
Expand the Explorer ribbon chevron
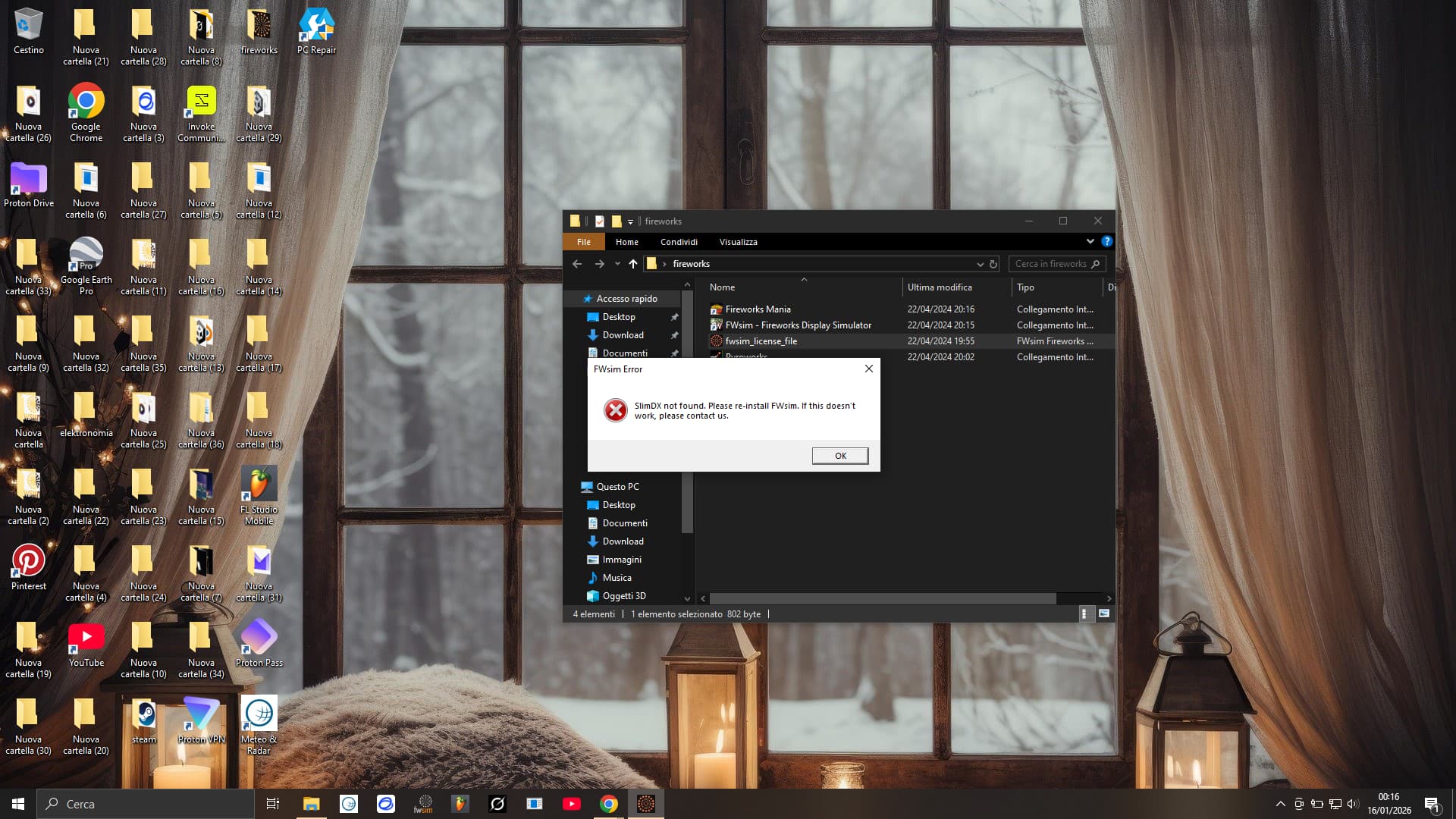pyautogui.click(x=1090, y=242)
